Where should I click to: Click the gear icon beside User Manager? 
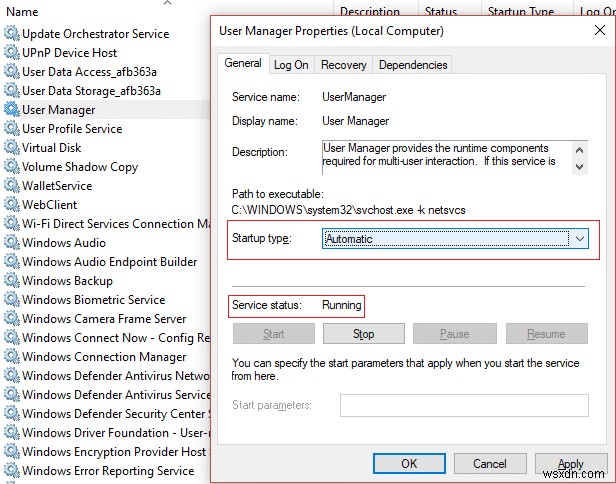tap(12, 110)
